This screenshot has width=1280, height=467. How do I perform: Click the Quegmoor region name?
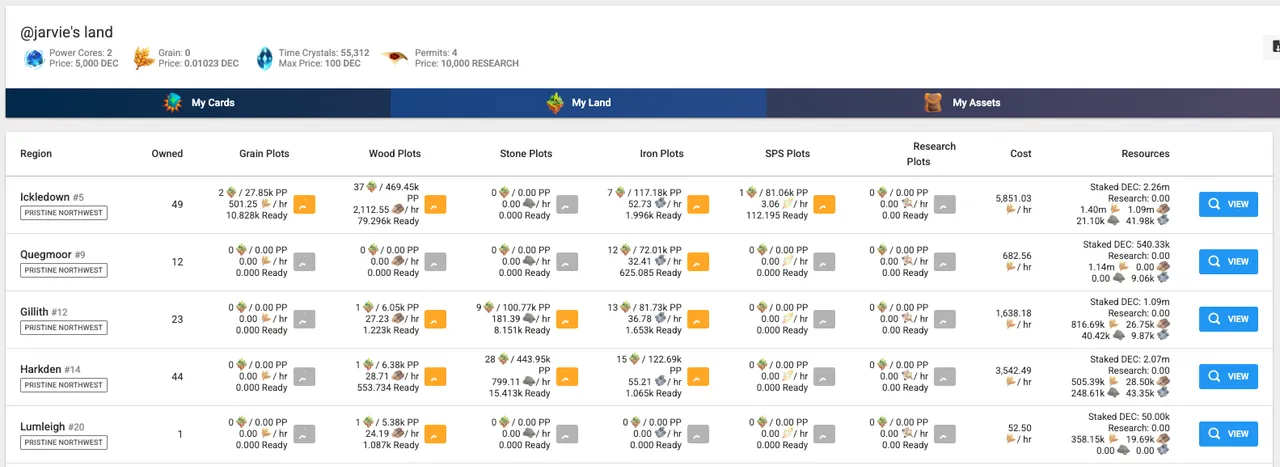pyautogui.click(x=46, y=254)
